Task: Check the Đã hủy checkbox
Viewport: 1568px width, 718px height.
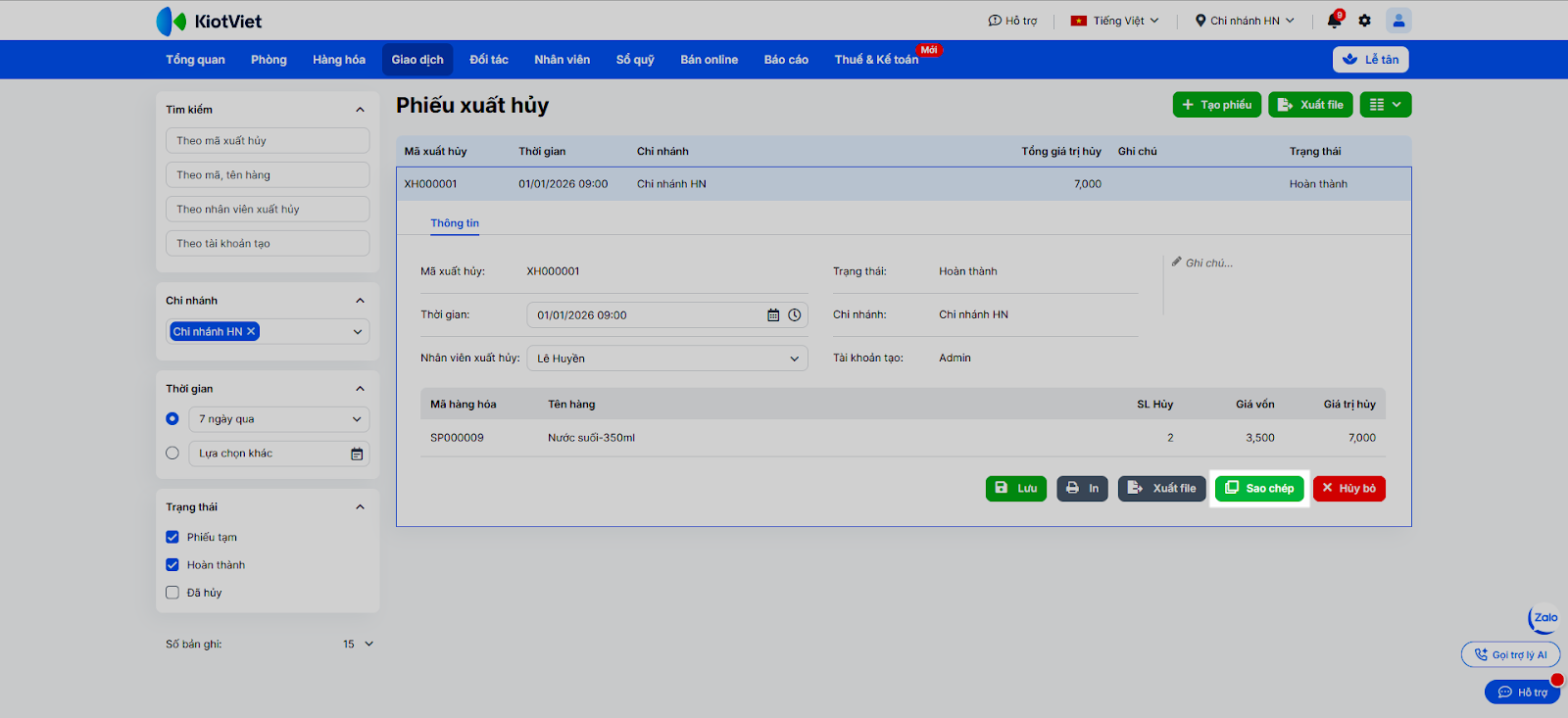Action: click(x=172, y=593)
